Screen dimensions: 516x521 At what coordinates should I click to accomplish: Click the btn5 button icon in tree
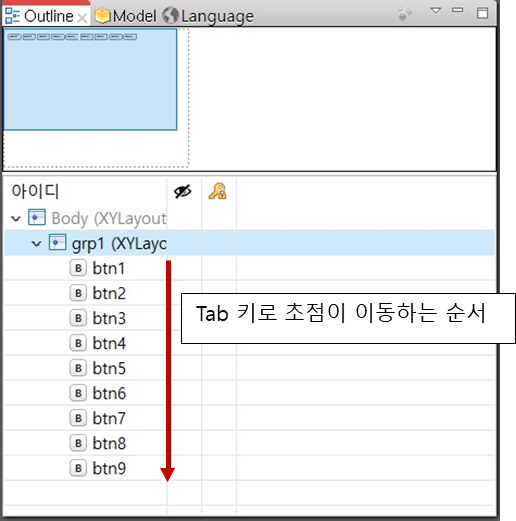[78, 368]
